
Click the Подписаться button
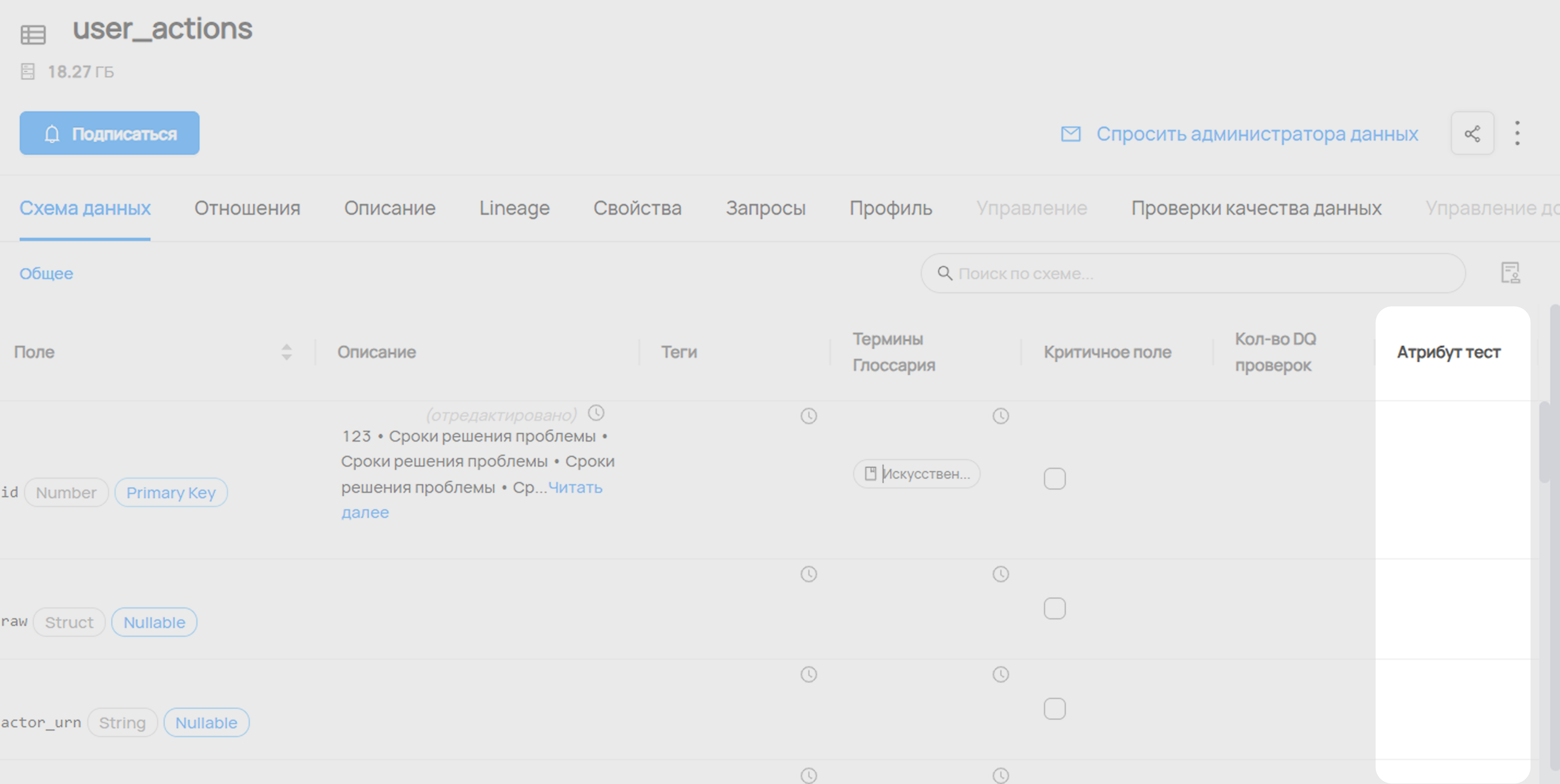[110, 133]
